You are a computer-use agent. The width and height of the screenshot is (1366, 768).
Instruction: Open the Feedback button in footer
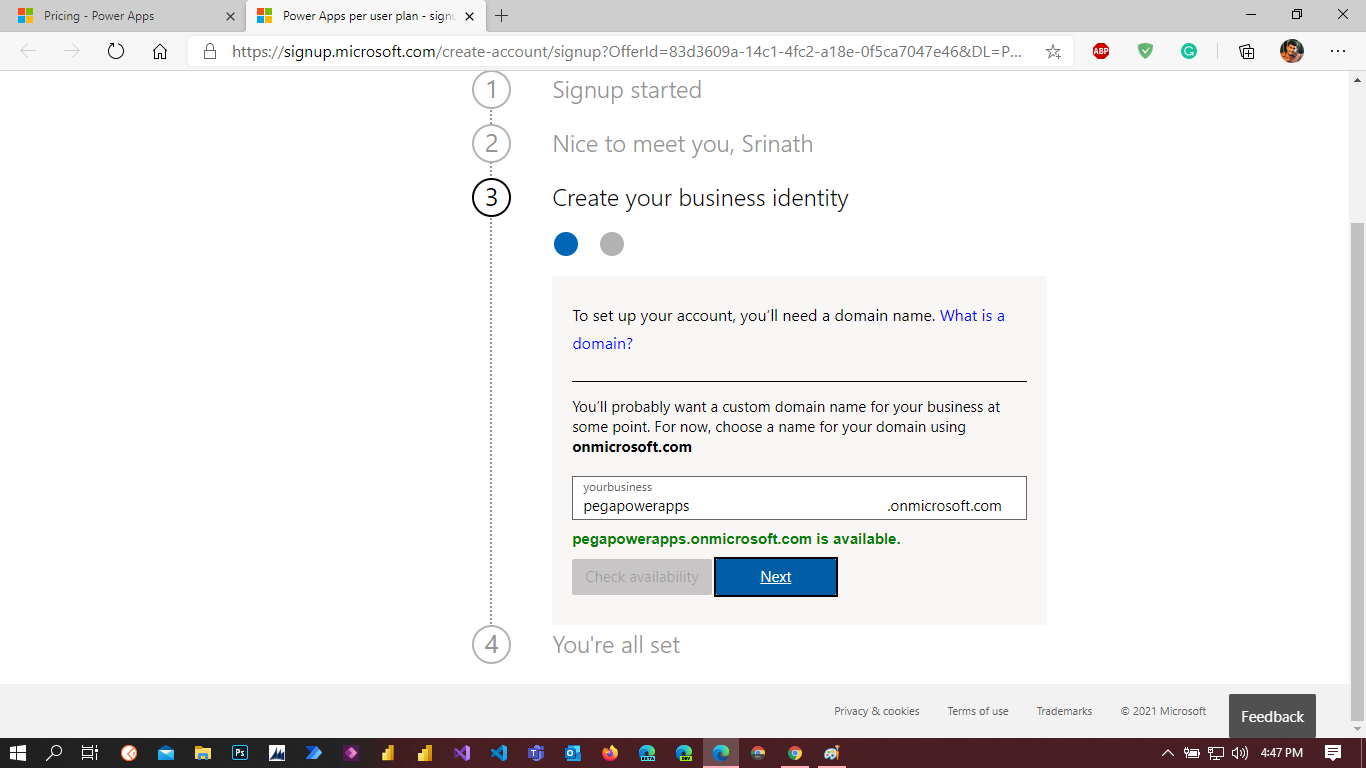tap(1272, 716)
